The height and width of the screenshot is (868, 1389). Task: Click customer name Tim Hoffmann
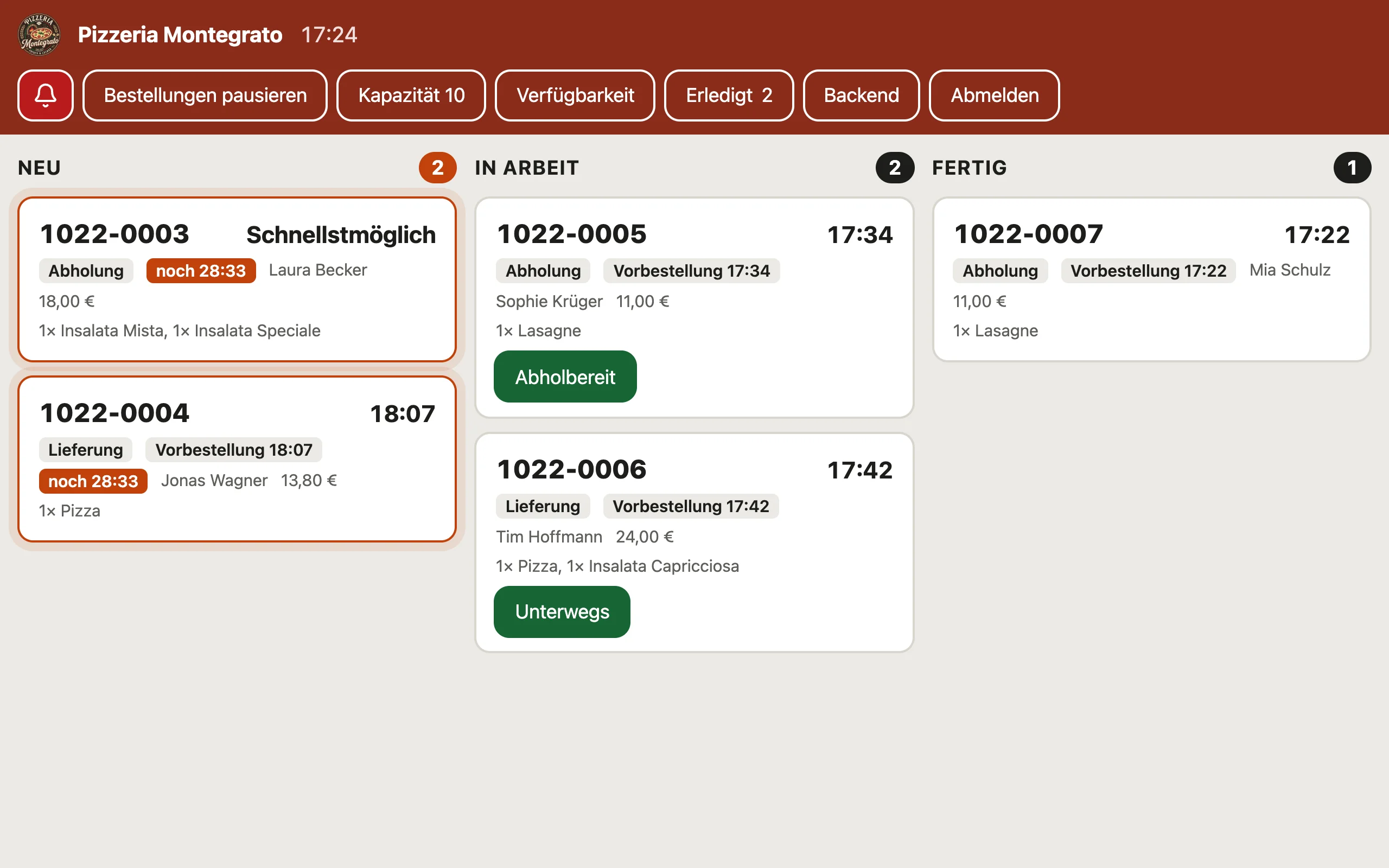549,537
